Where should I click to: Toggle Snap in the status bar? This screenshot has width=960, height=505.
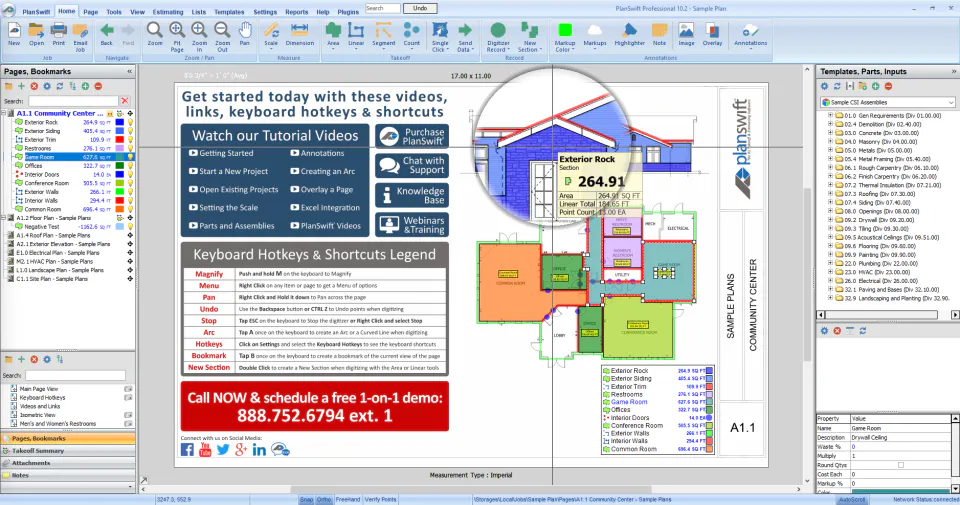pos(306,499)
